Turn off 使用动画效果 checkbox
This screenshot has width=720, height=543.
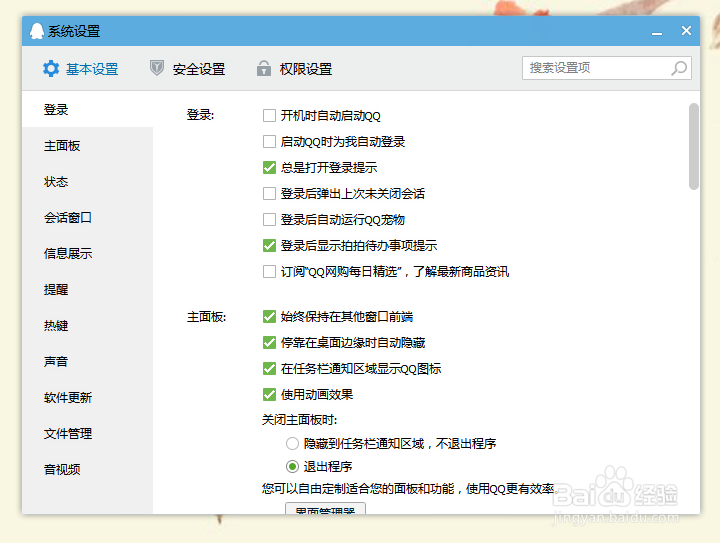[x=270, y=394]
